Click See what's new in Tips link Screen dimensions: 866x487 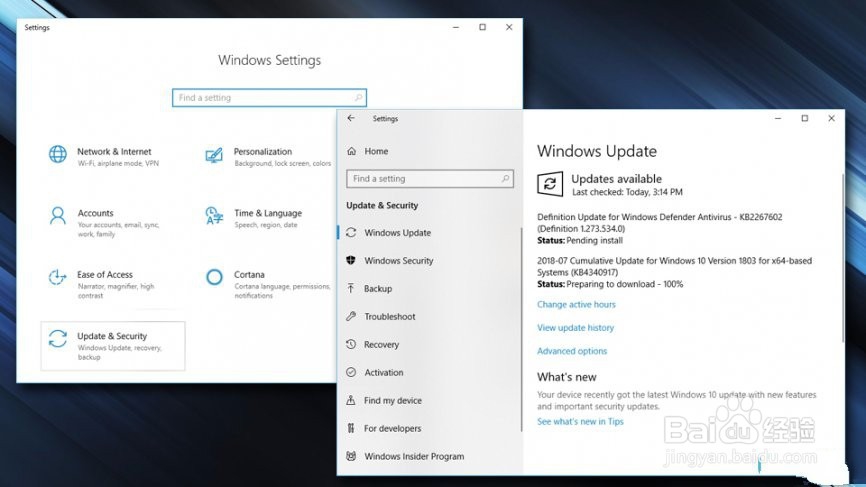[580, 421]
